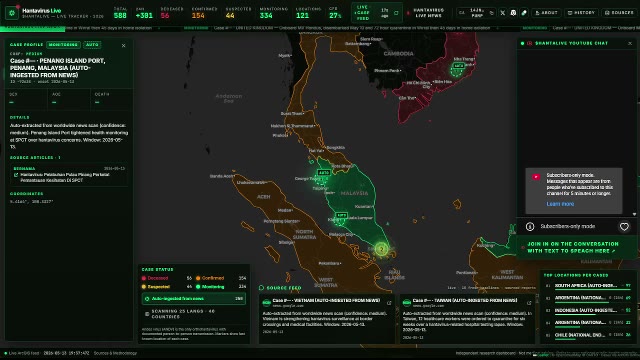Click the Vietnam card source avatar icon
This screenshot has height=360, width=640.
[x=267, y=303]
